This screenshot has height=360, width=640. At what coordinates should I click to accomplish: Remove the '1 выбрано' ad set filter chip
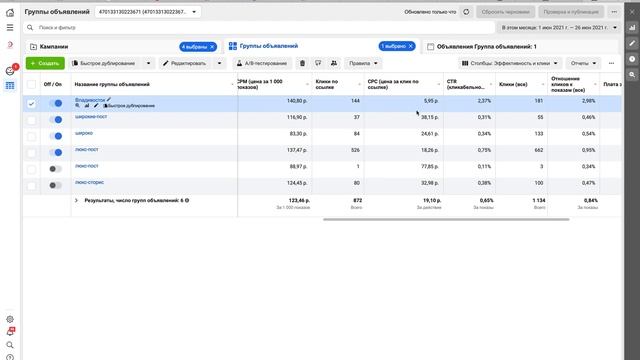411,46
